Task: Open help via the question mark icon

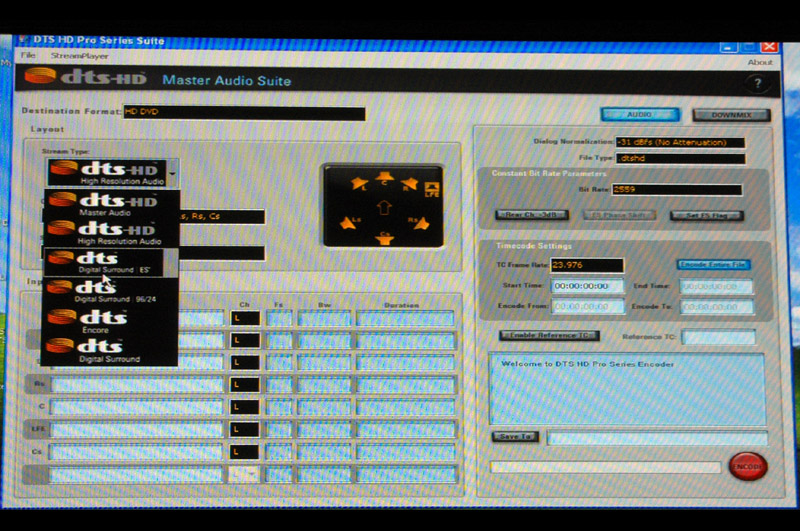Action: (758, 84)
